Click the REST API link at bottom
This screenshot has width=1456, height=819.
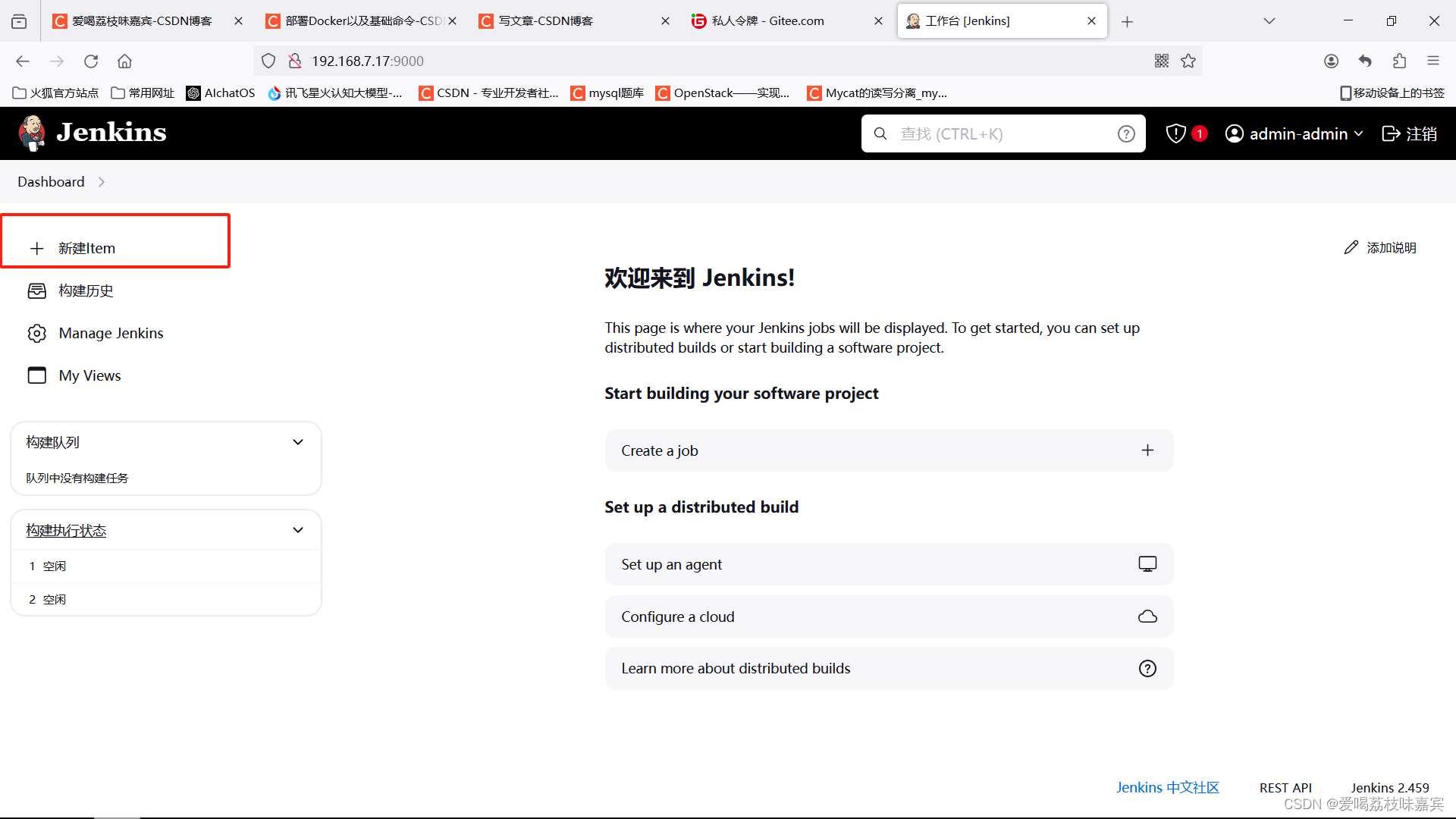pyautogui.click(x=1284, y=787)
